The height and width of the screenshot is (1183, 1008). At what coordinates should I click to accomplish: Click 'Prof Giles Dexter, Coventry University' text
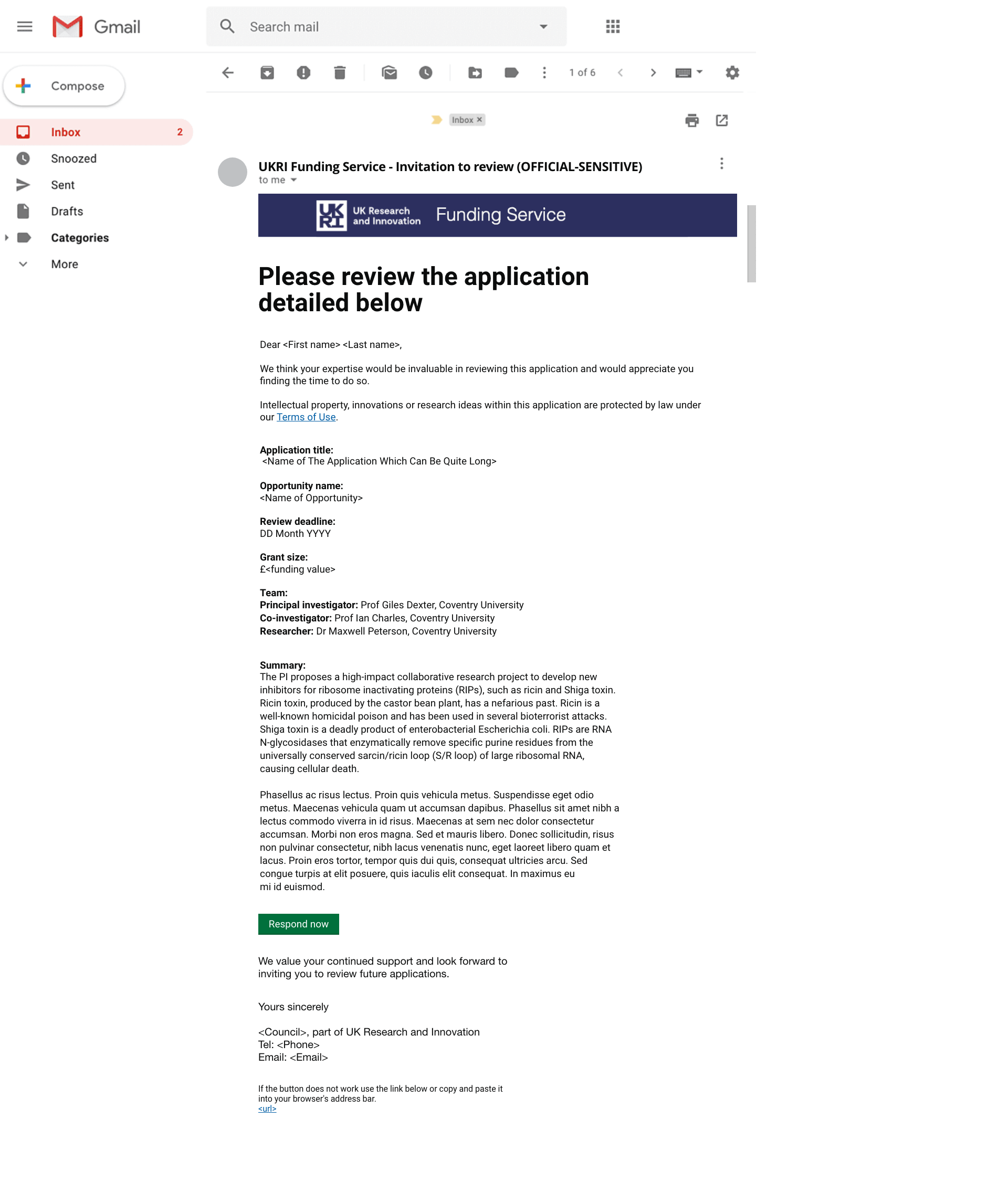(442, 605)
